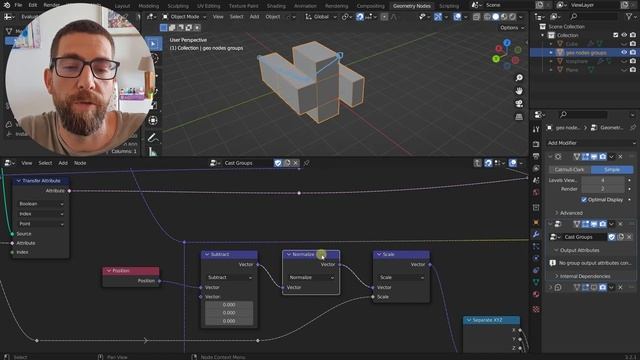
Task: Click the blue Z axis on the navigation gizmo
Action: click(507, 42)
